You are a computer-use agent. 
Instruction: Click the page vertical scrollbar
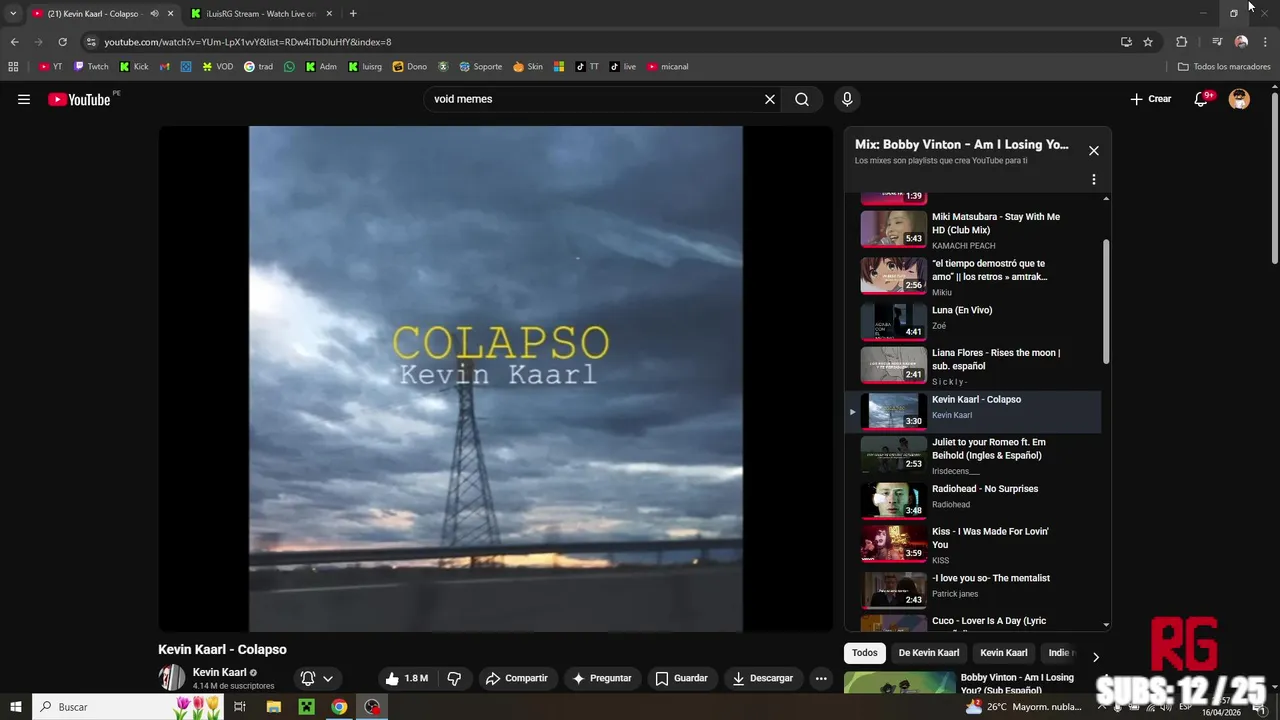point(1274,180)
